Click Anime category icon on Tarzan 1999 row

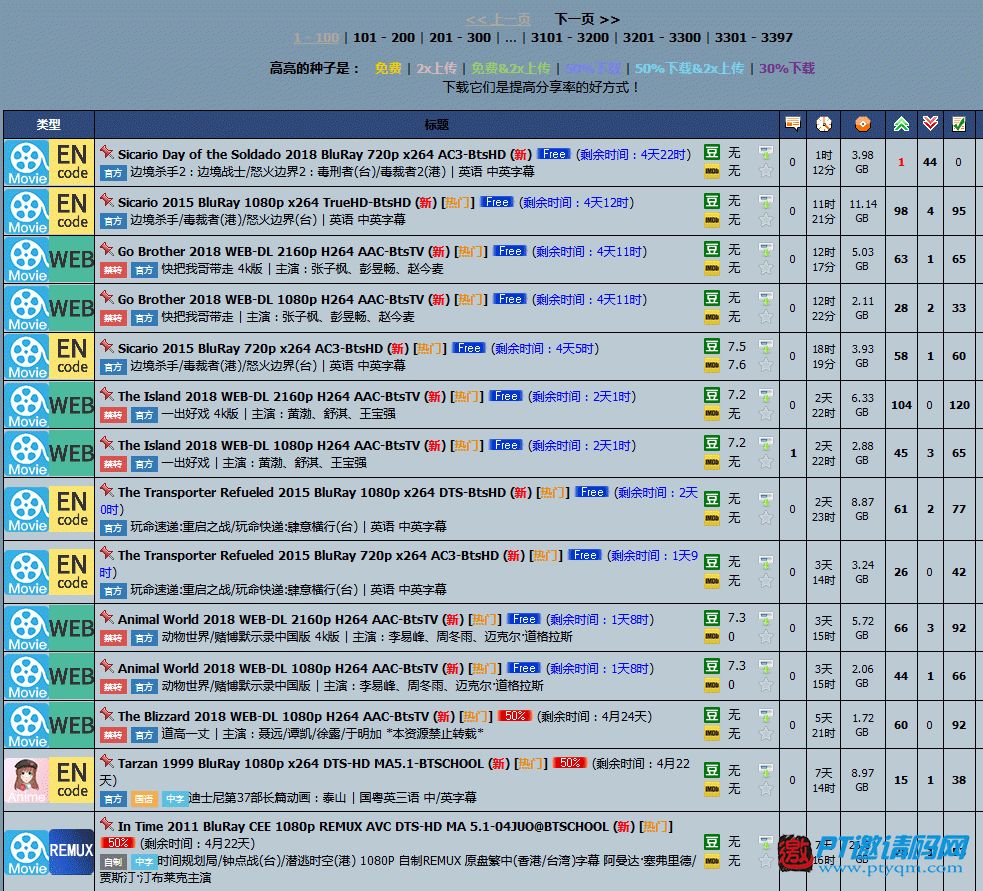[27, 780]
